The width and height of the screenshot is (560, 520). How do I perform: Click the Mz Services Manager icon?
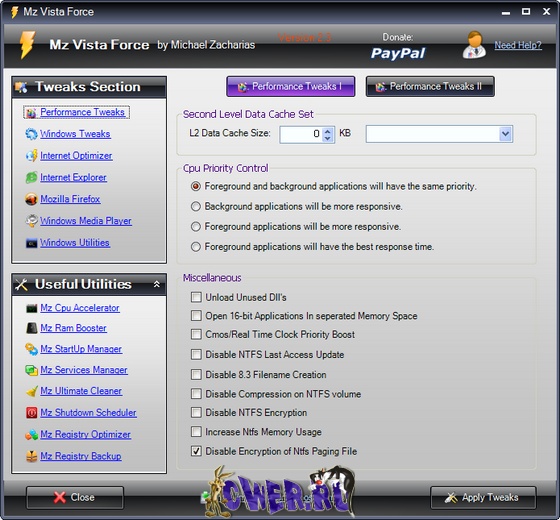pos(31,370)
